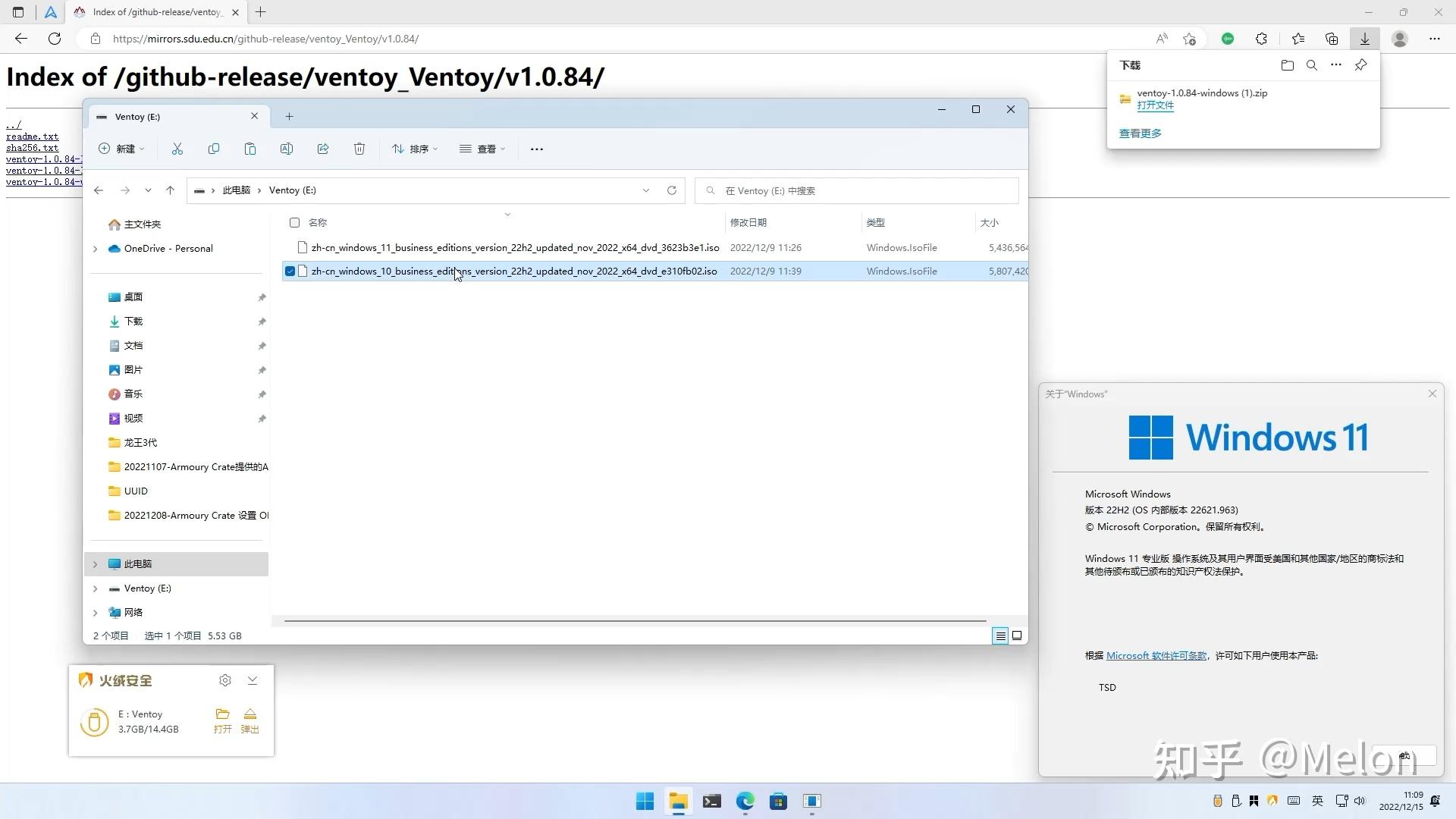
Task: Open the 排序 sort dropdown
Action: [x=414, y=149]
